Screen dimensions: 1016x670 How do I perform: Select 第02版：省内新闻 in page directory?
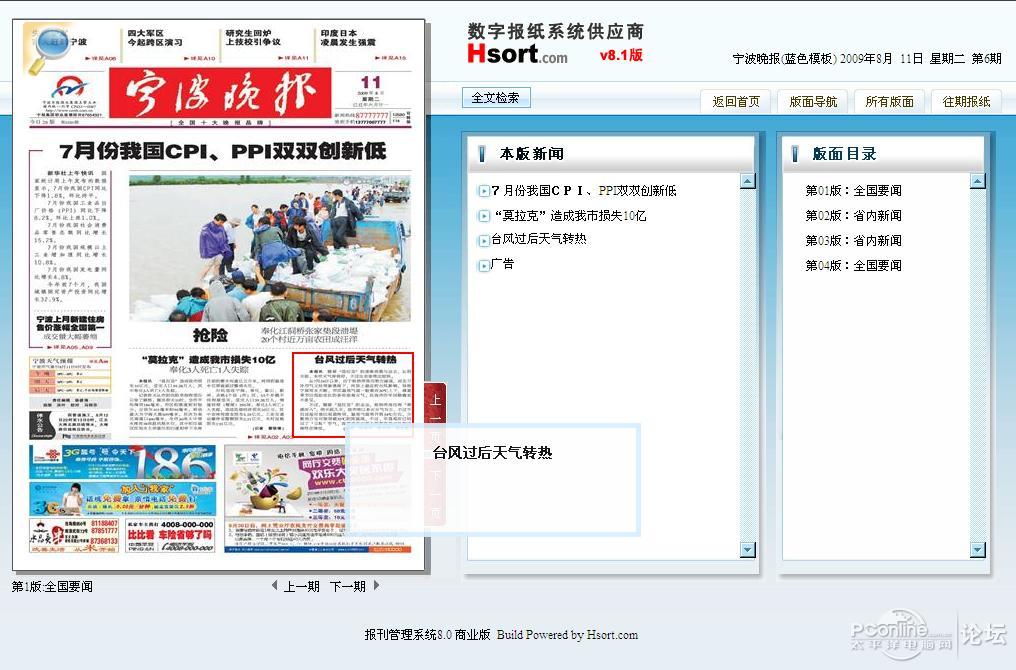click(x=853, y=215)
